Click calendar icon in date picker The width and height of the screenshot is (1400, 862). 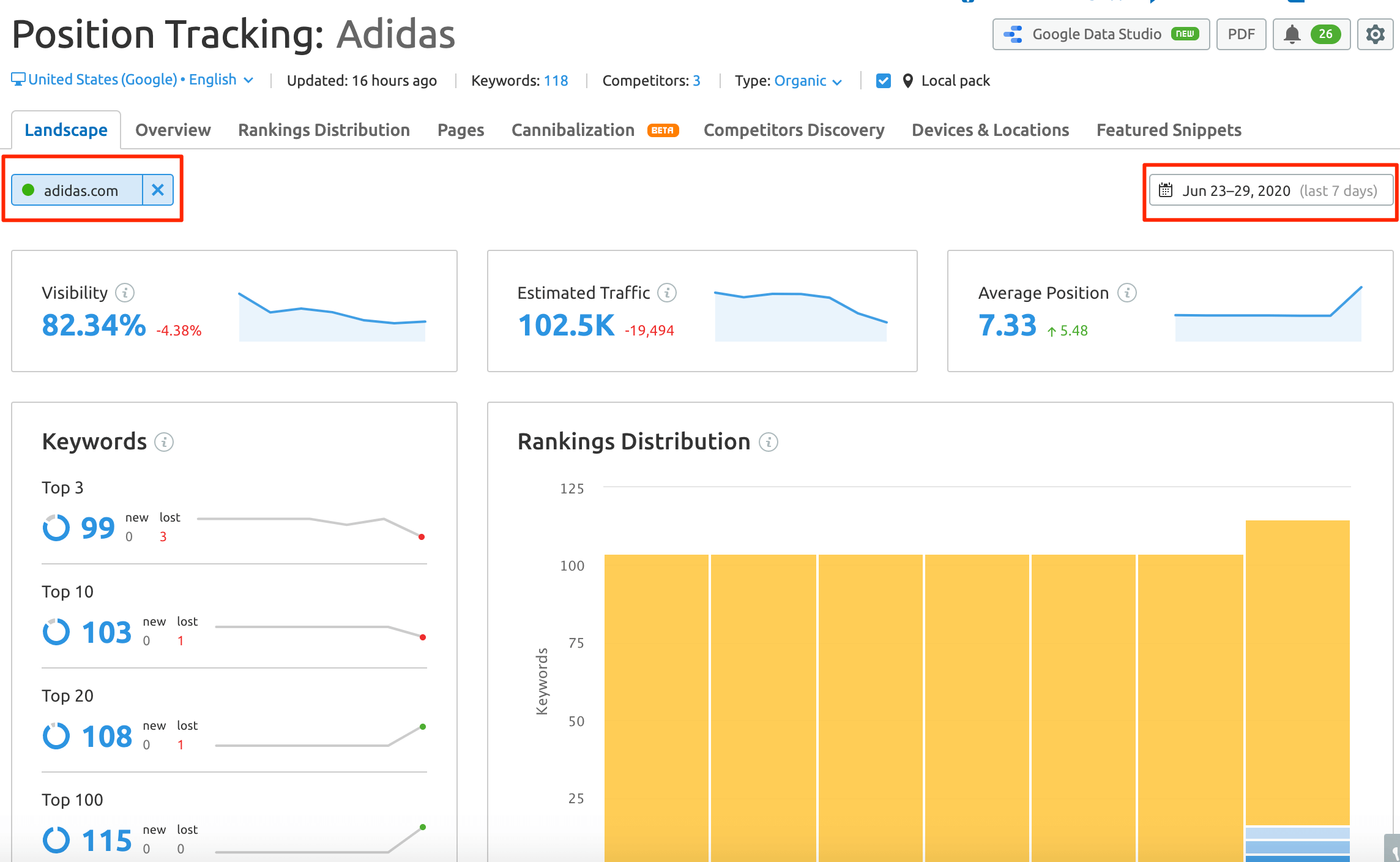tap(1166, 190)
